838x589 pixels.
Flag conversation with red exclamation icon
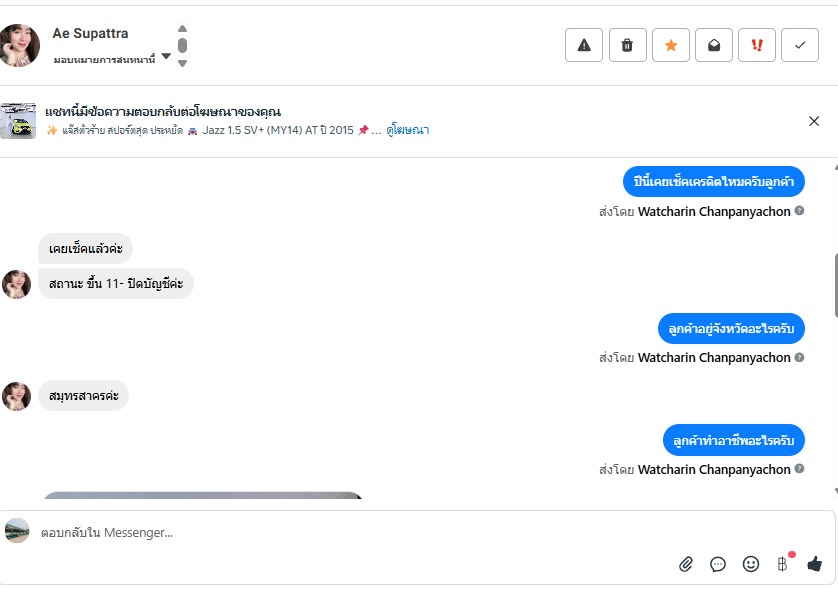pyautogui.click(x=757, y=45)
